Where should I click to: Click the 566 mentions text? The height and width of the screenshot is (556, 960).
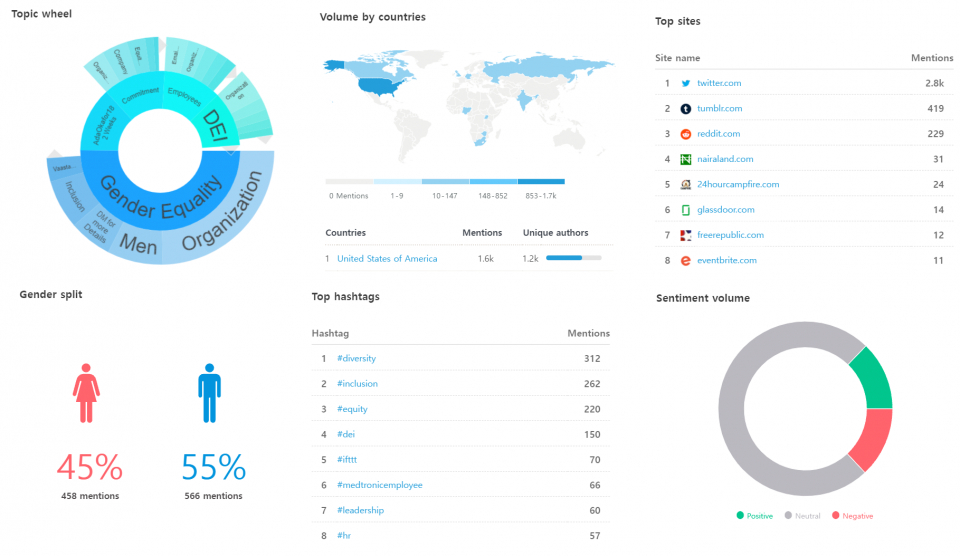213,496
